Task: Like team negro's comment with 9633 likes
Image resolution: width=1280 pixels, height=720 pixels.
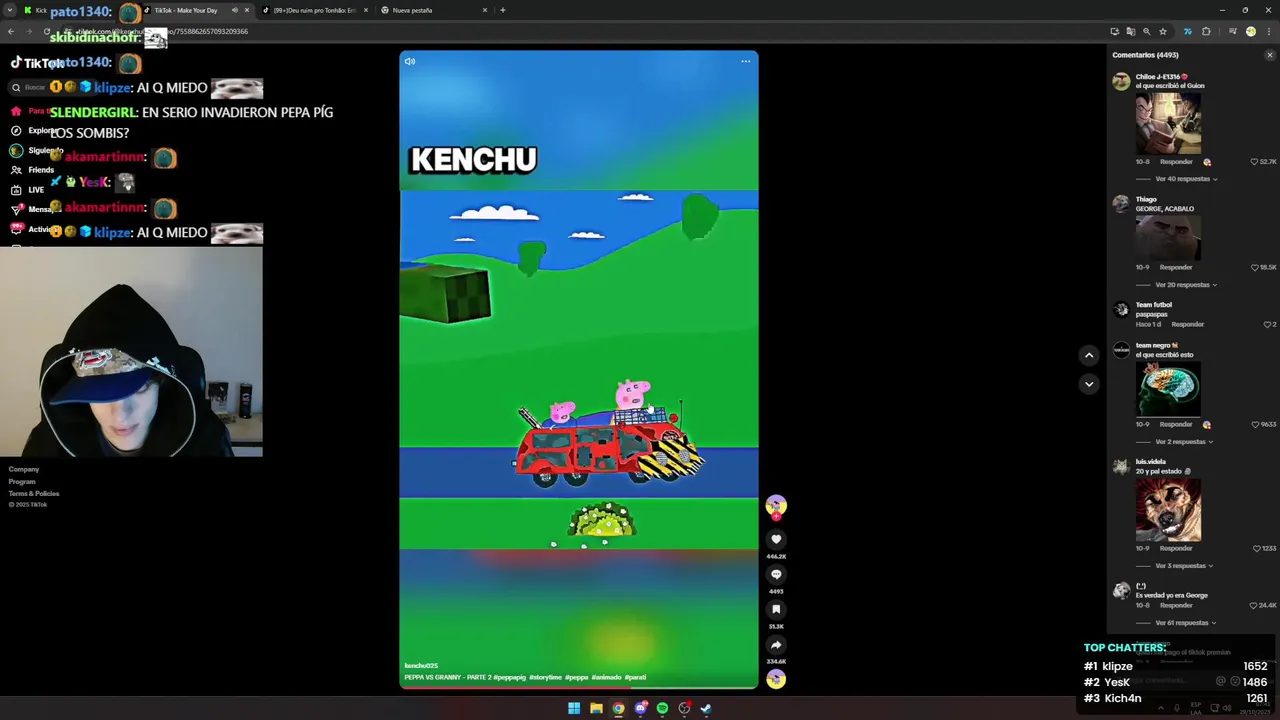Action: [1256, 425]
